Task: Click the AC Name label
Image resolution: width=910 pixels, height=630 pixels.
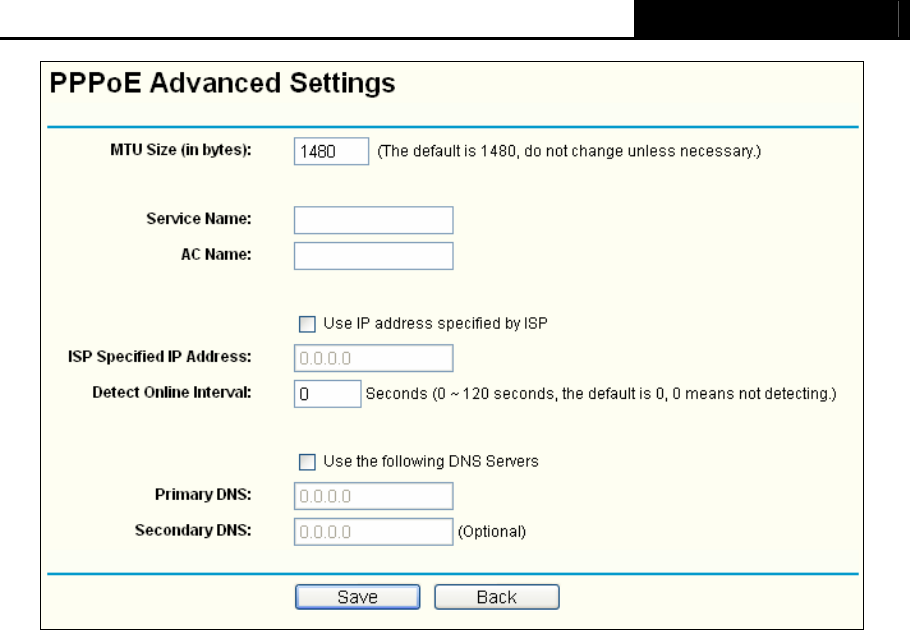Action: click(x=216, y=255)
